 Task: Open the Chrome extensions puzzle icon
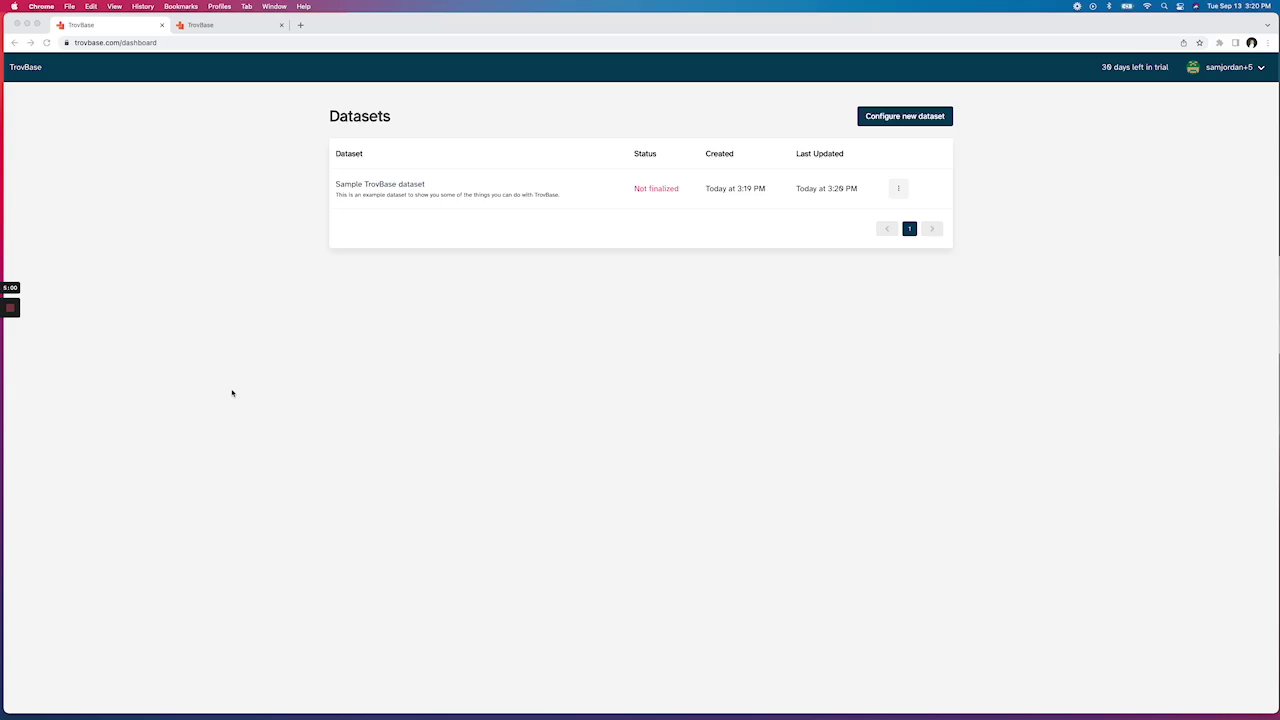click(1219, 43)
